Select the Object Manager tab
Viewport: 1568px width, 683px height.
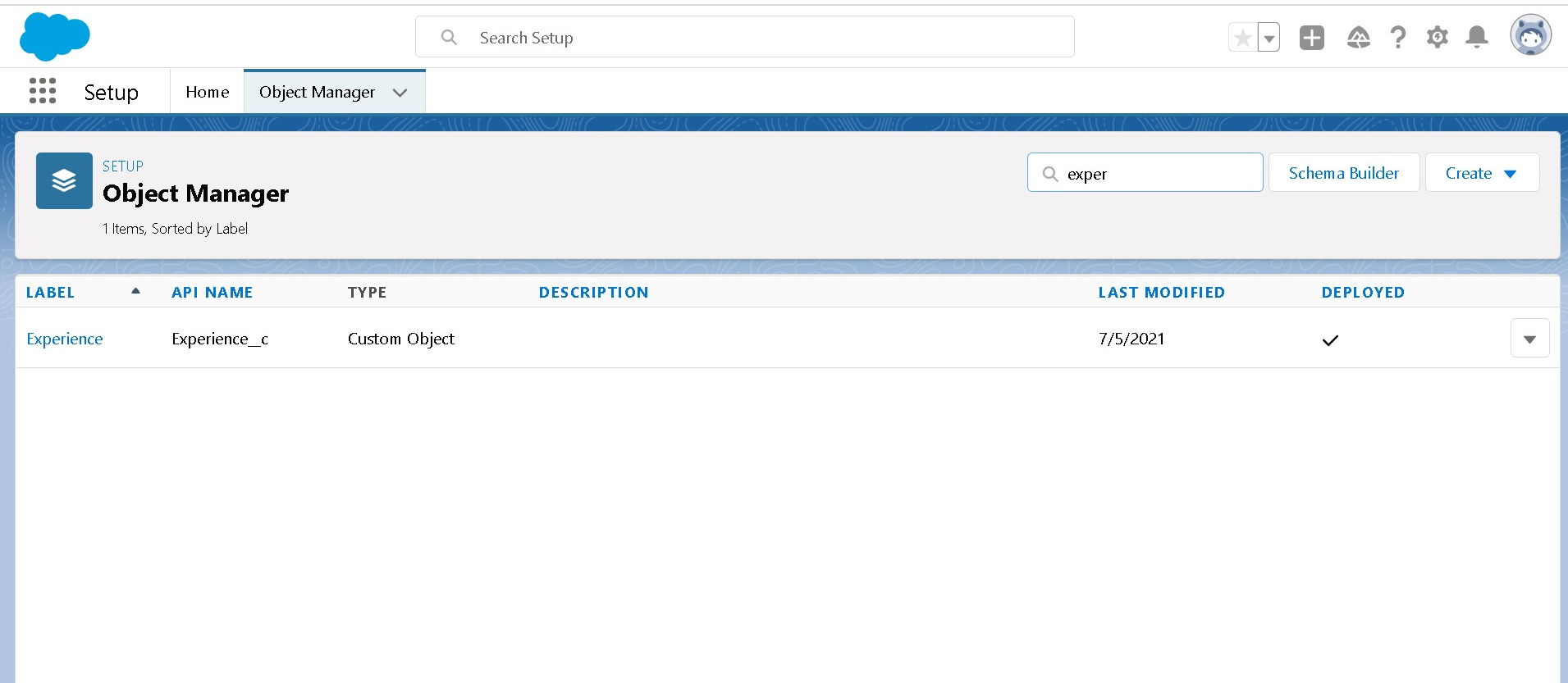click(x=317, y=92)
